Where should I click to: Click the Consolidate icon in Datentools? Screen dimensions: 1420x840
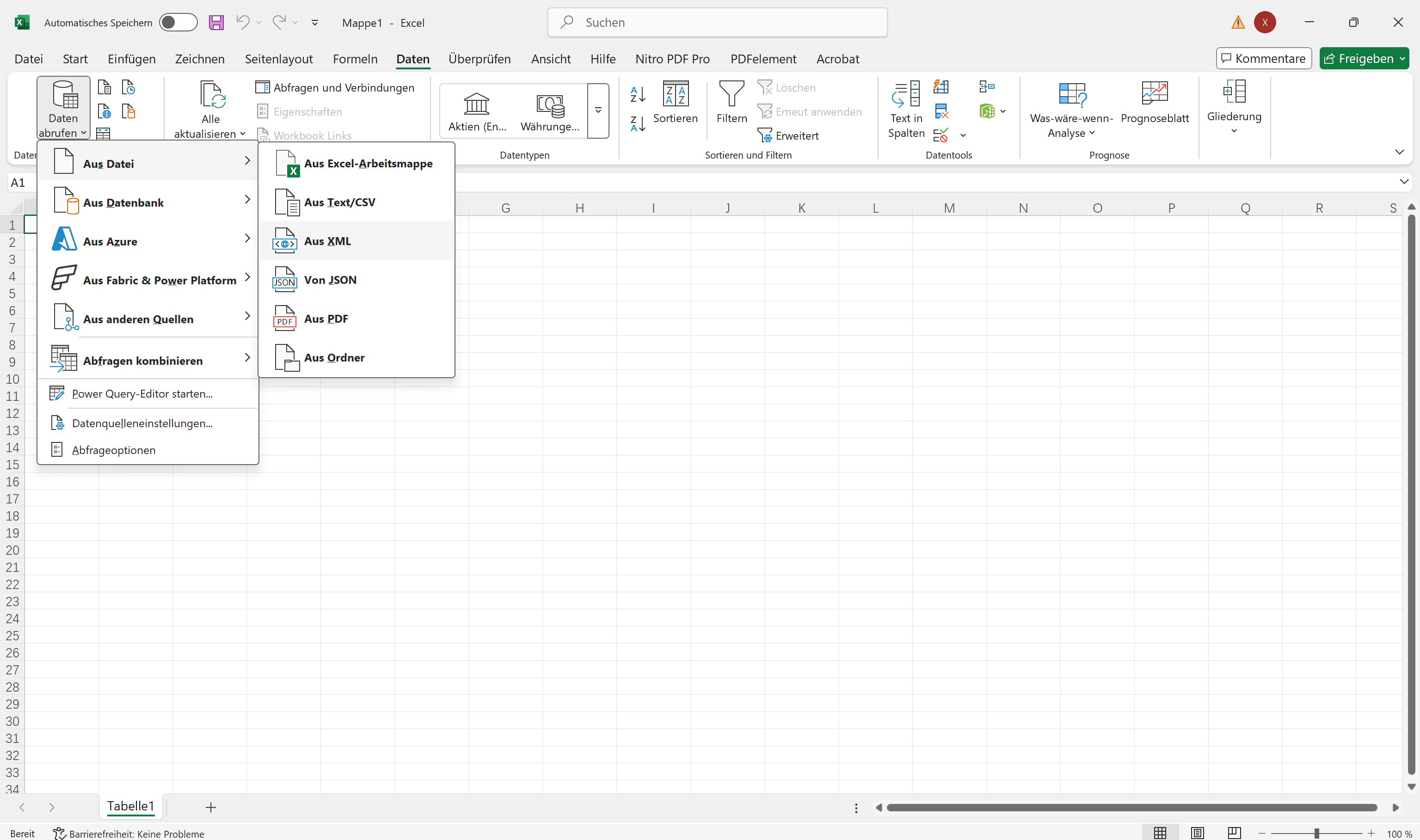coord(986,86)
